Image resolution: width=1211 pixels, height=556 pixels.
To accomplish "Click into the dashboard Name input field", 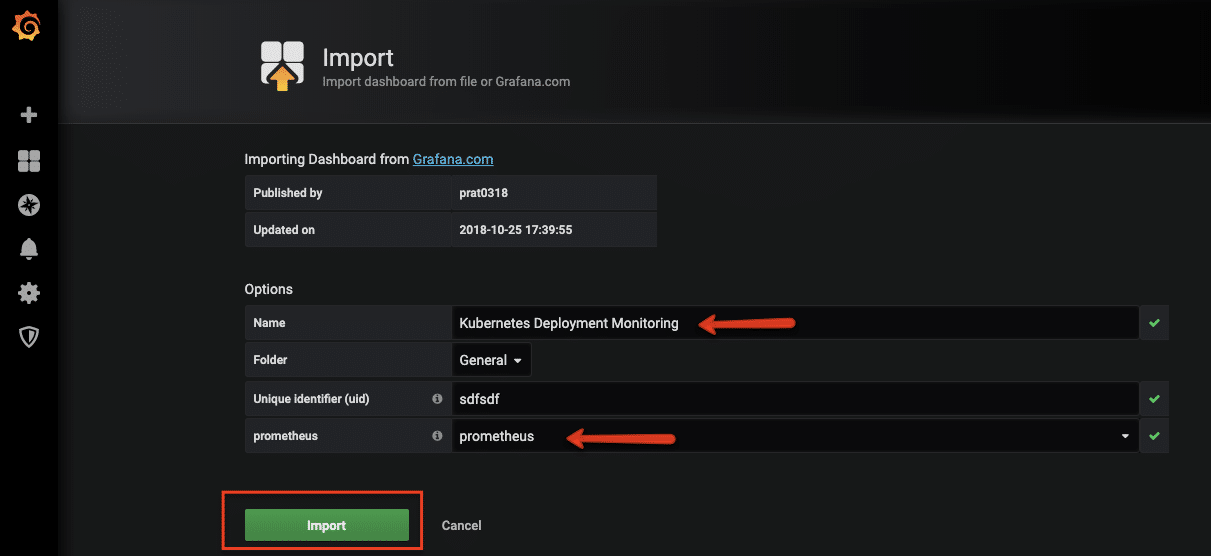I will [x=795, y=323].
